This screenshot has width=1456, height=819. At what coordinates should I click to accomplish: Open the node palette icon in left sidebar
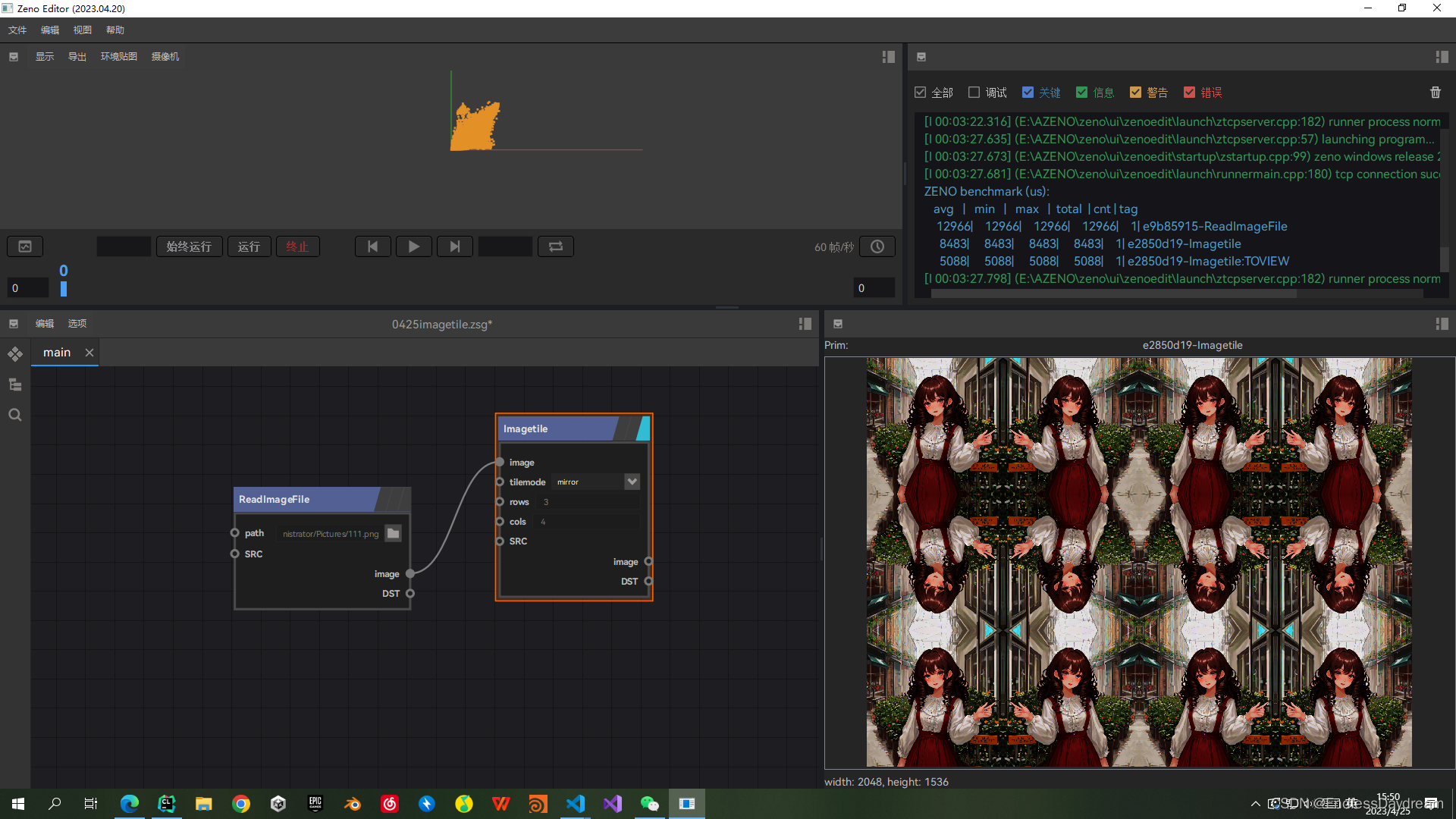point(14,353)
